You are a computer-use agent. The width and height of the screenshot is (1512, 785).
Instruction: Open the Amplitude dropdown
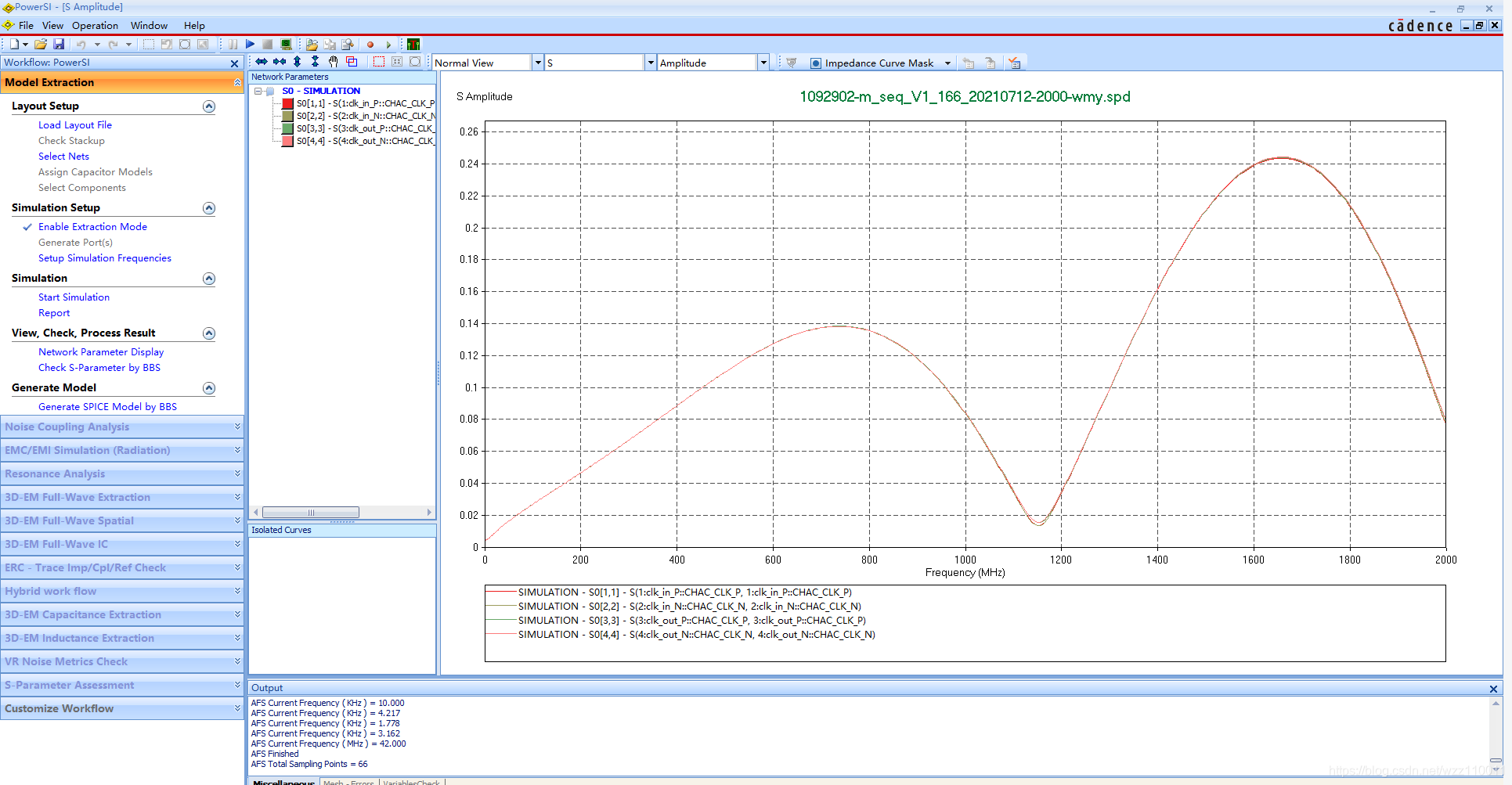tap(763, 63)
